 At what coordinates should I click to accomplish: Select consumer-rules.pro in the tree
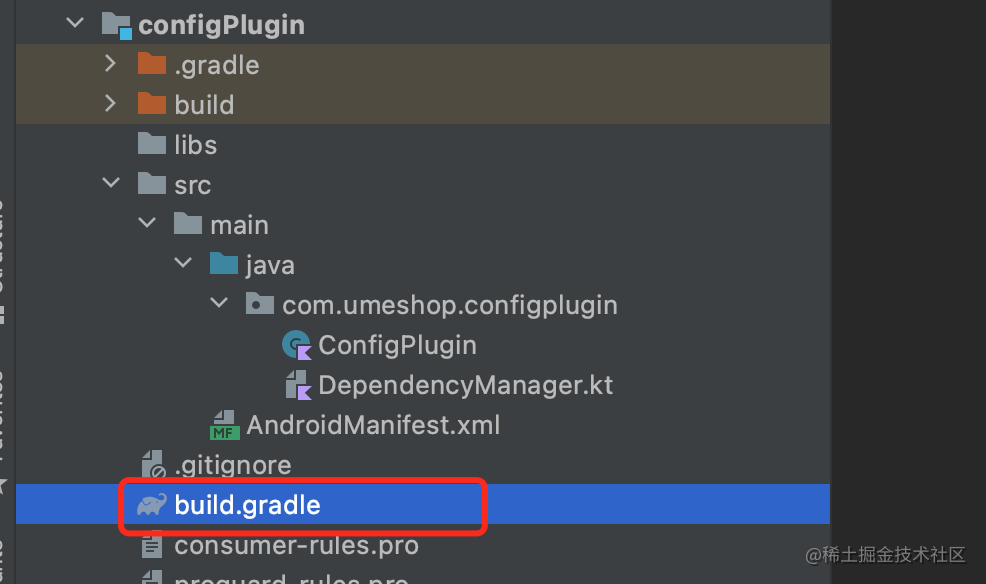(296, 546)
